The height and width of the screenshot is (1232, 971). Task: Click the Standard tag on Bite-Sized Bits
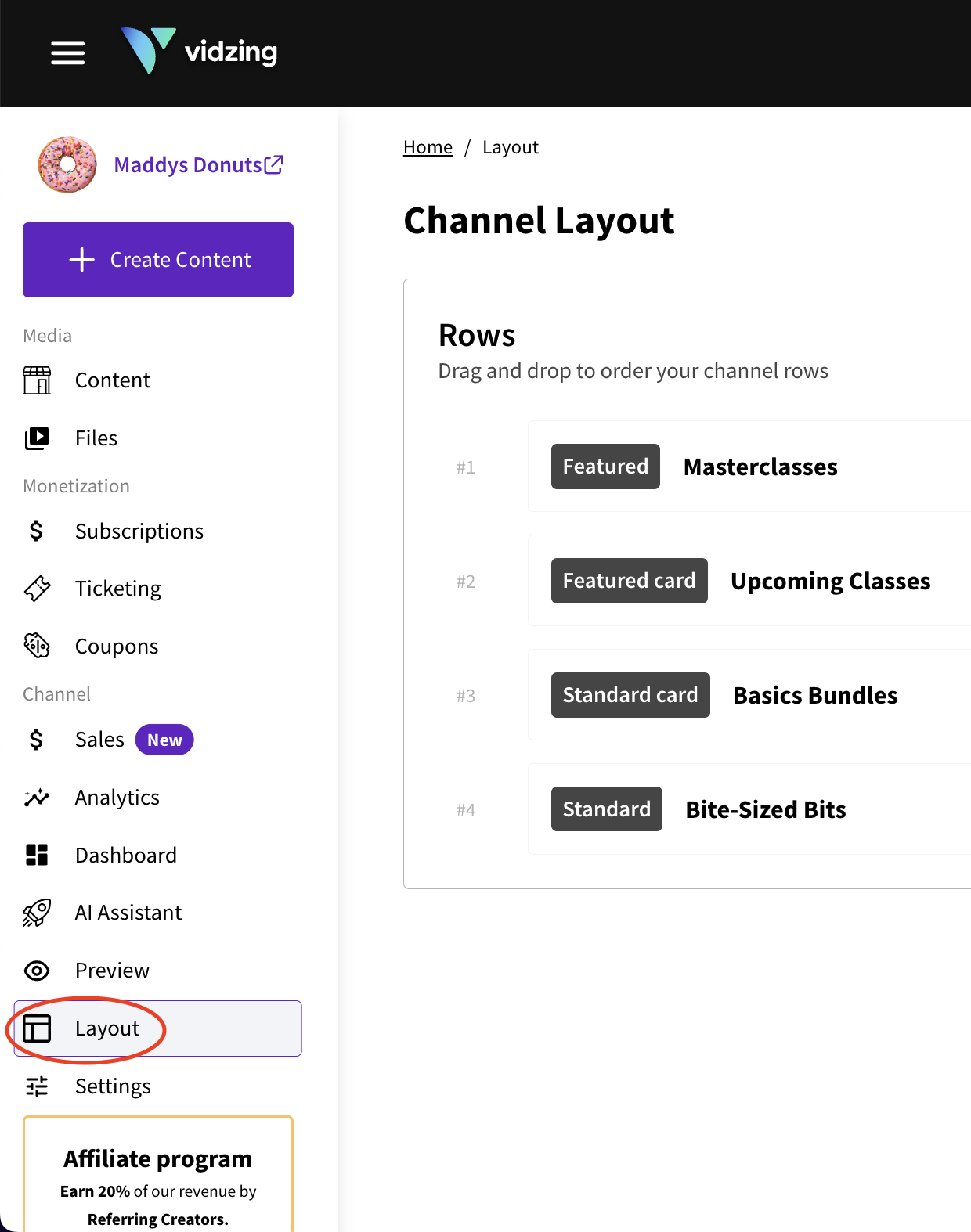click(607, 809)
